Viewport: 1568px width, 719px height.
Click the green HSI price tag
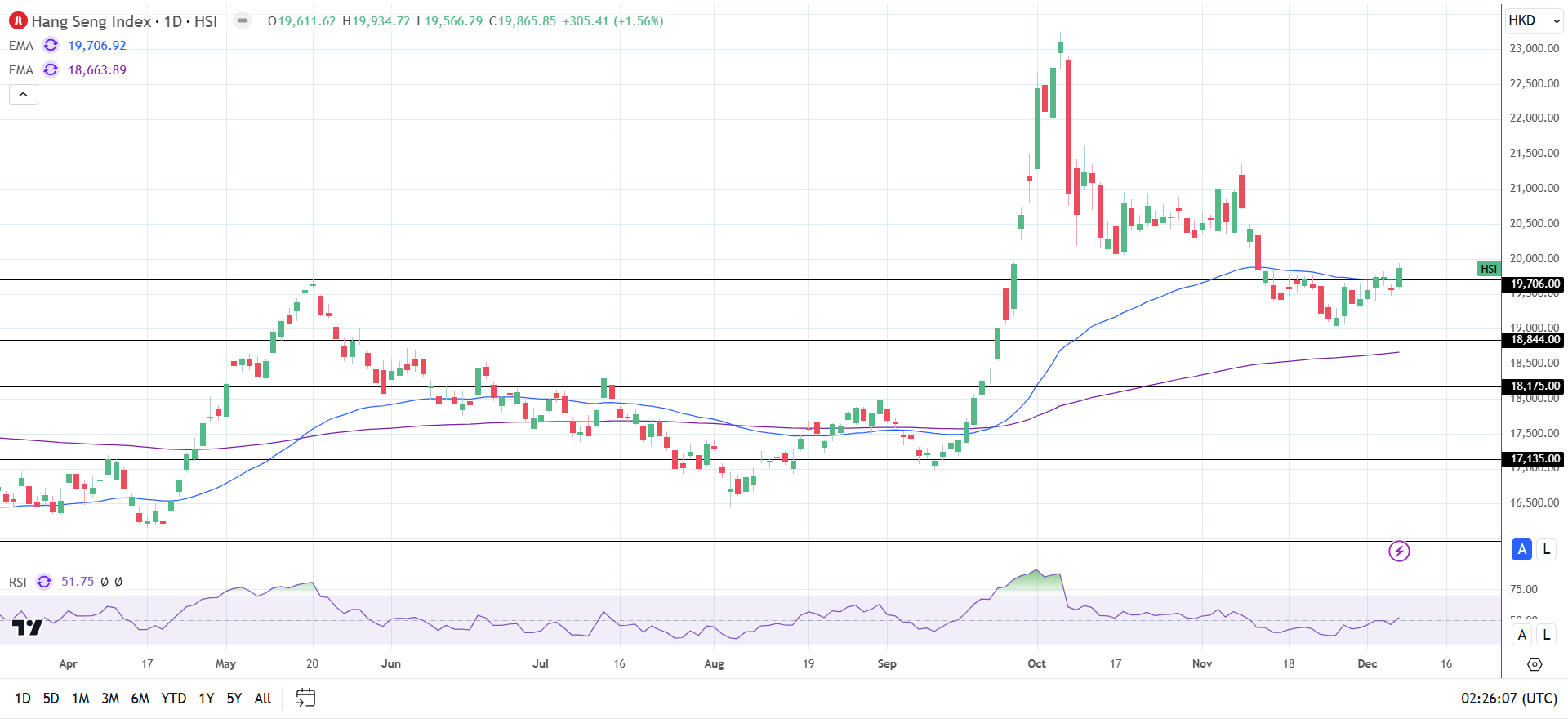tap(1489, 269)
